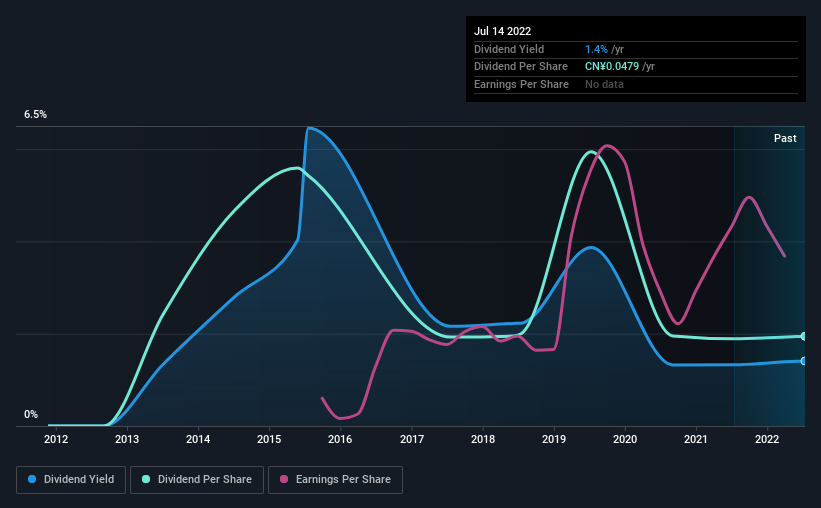Click the 6.5% y-axis label
The width and height of the screenshot is (821, 508).
click(x=35, y=114)
